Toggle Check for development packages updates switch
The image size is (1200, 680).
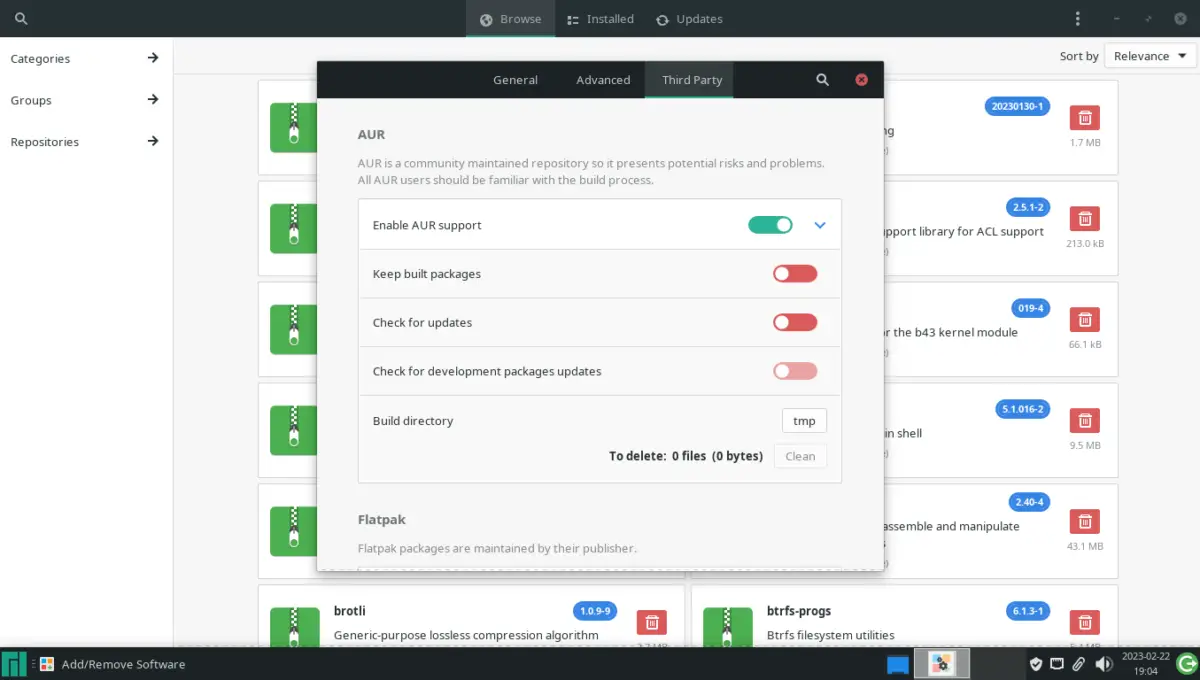pos(795,371)
